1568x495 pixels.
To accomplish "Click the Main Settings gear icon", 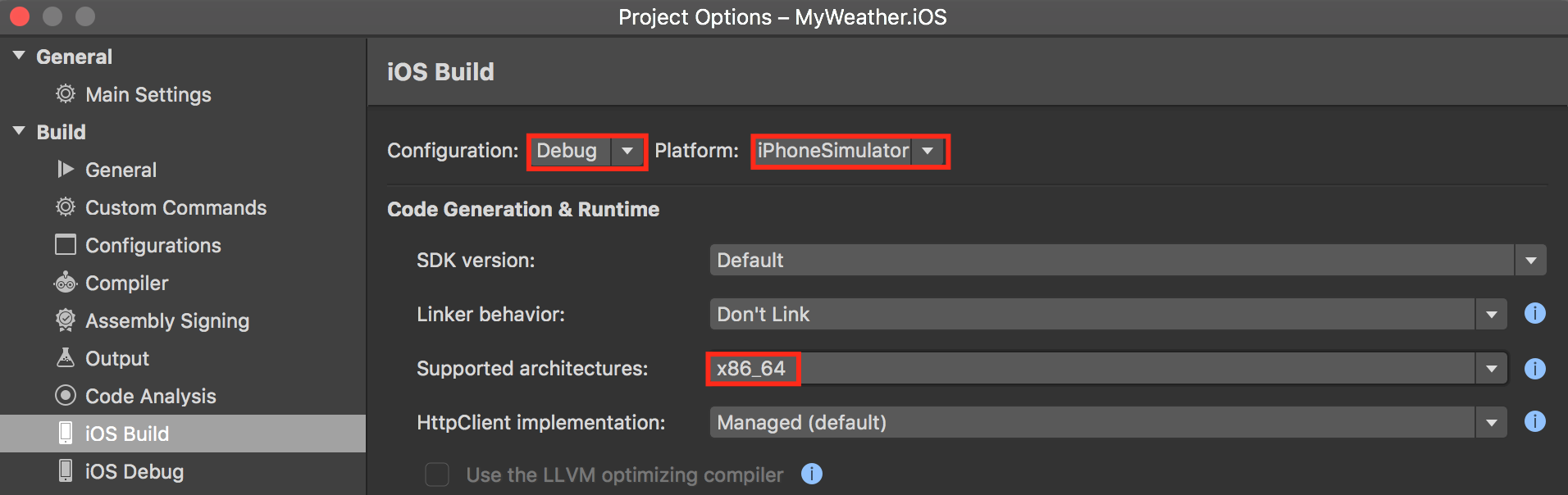I will coord(66,93).
